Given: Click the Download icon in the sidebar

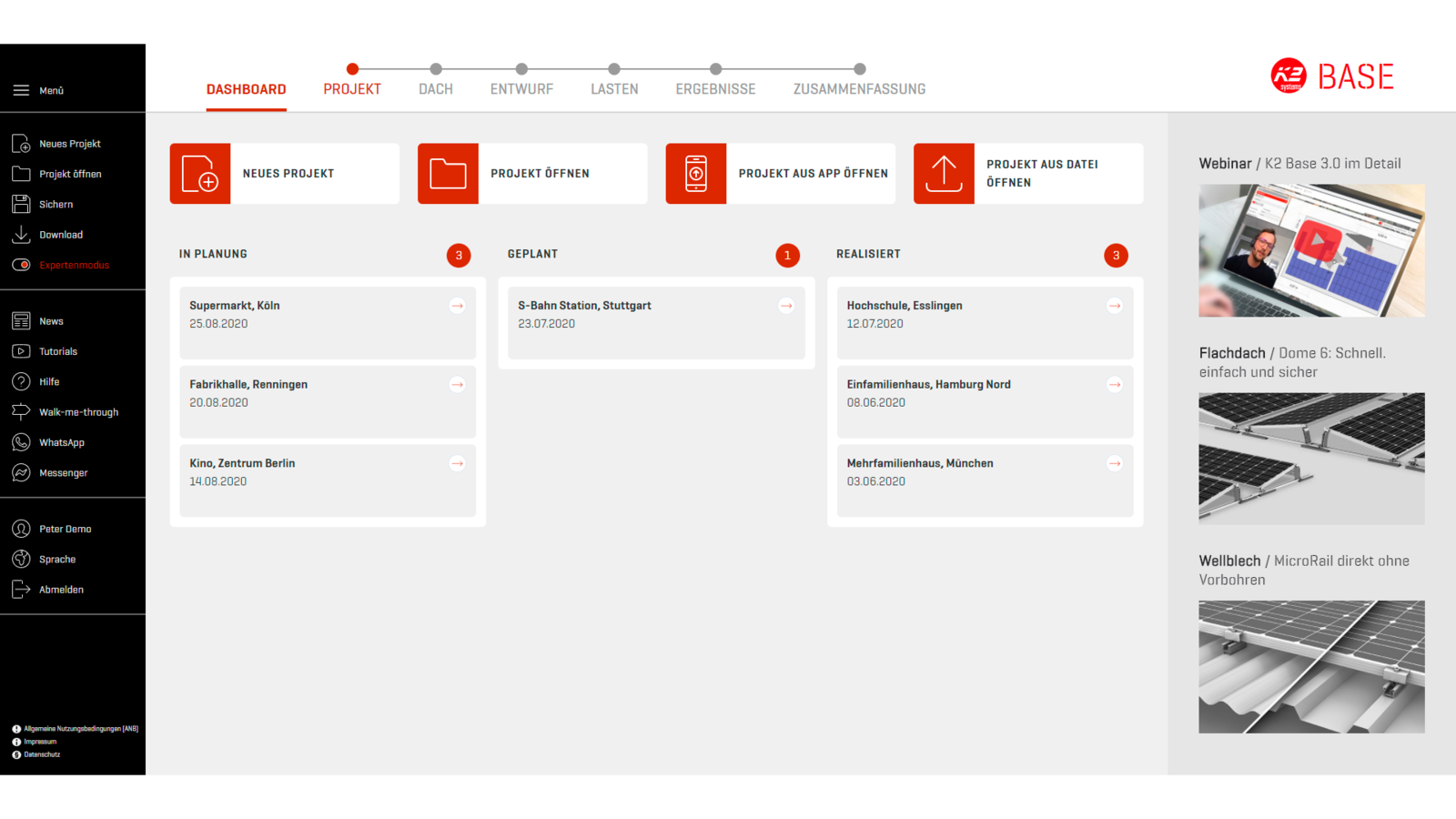Looking at the screenshot, I should [21, 234].
